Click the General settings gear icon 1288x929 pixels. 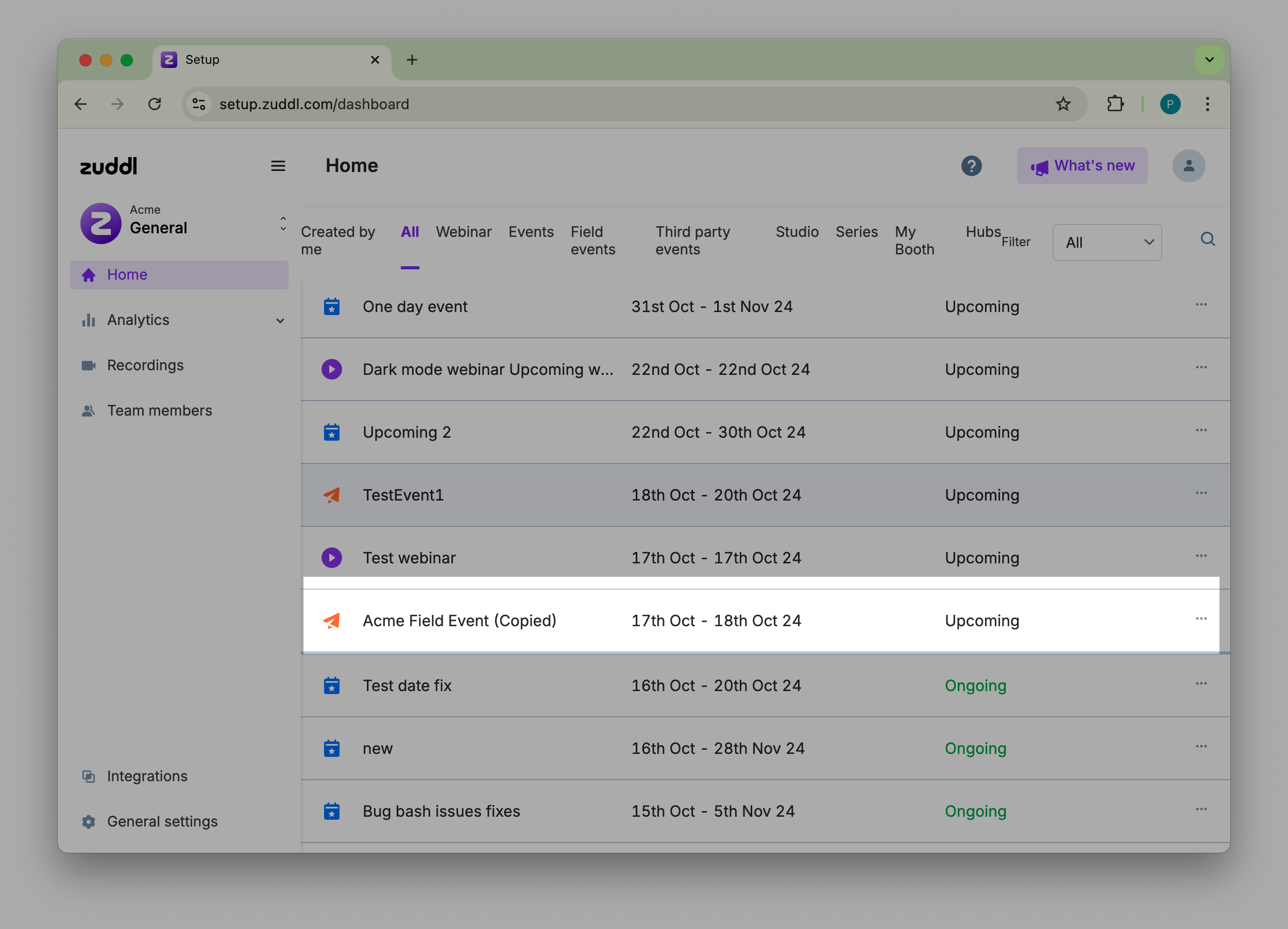point(89,821)
